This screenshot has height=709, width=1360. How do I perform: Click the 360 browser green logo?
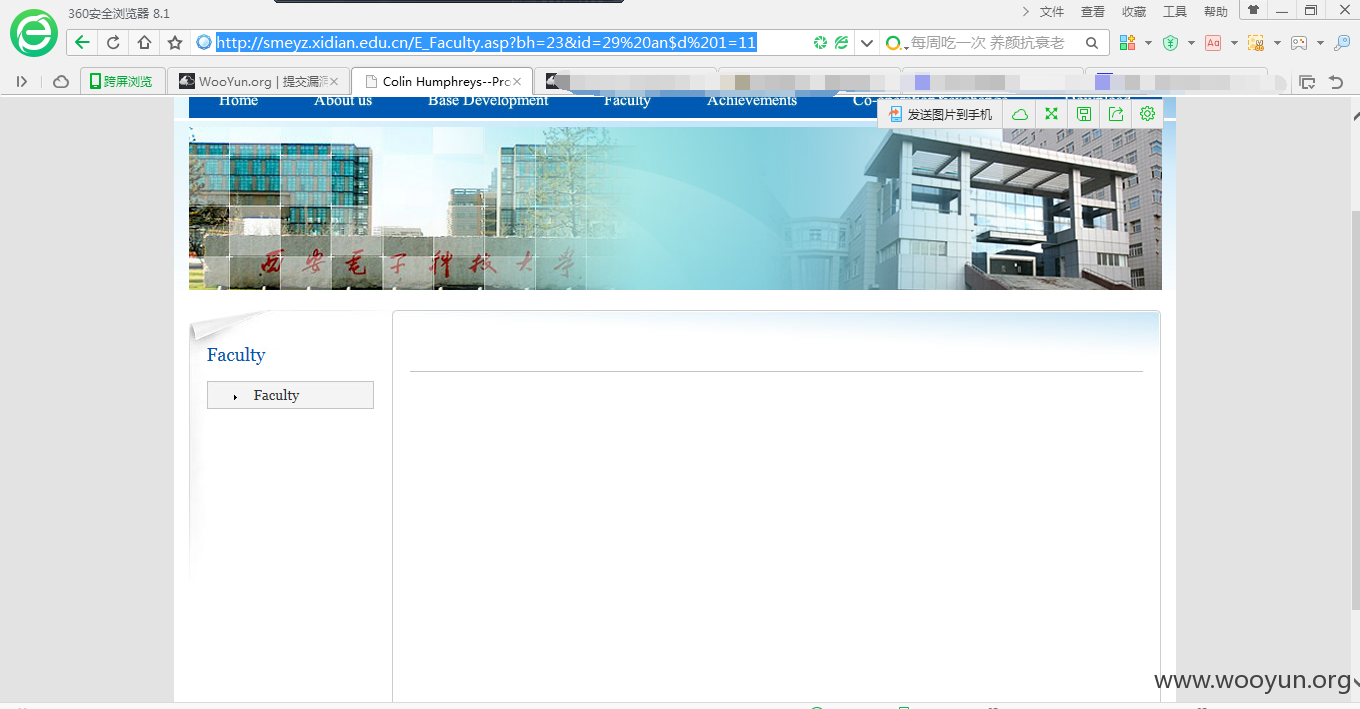tap(34, 34)
